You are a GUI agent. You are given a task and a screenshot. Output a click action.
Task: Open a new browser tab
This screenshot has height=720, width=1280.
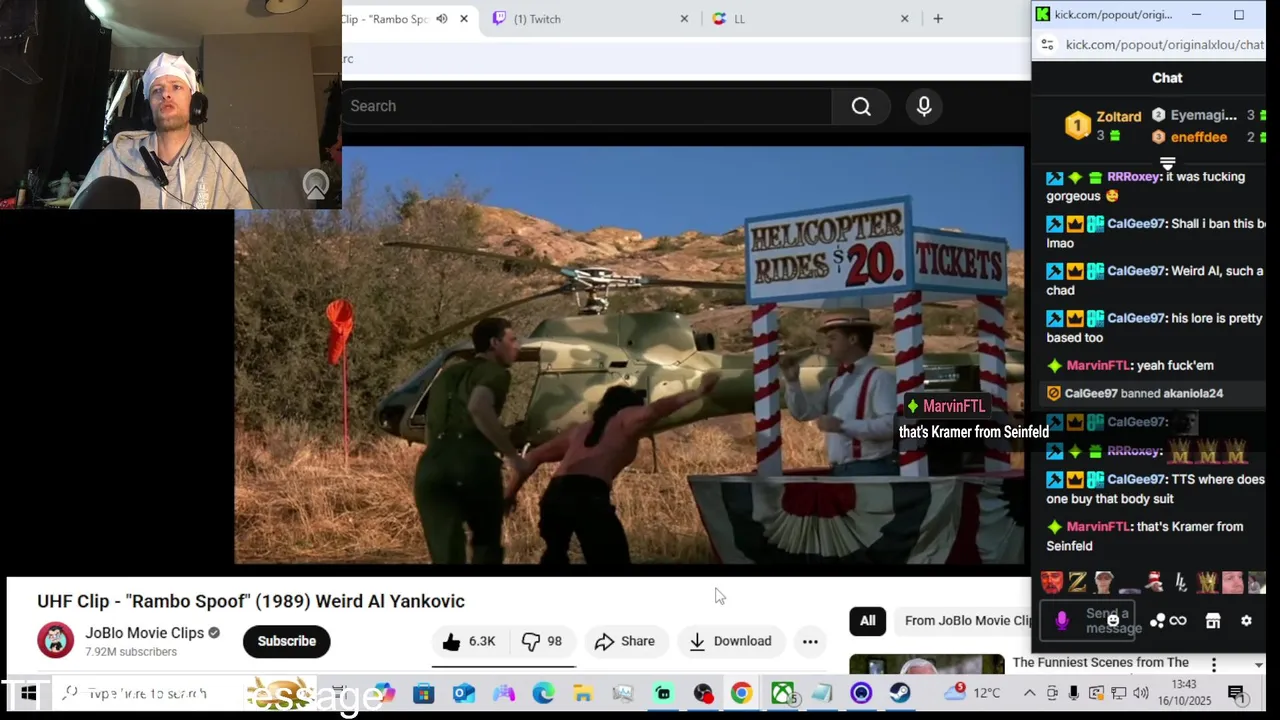pyautogui.click(x=938, y=19)
